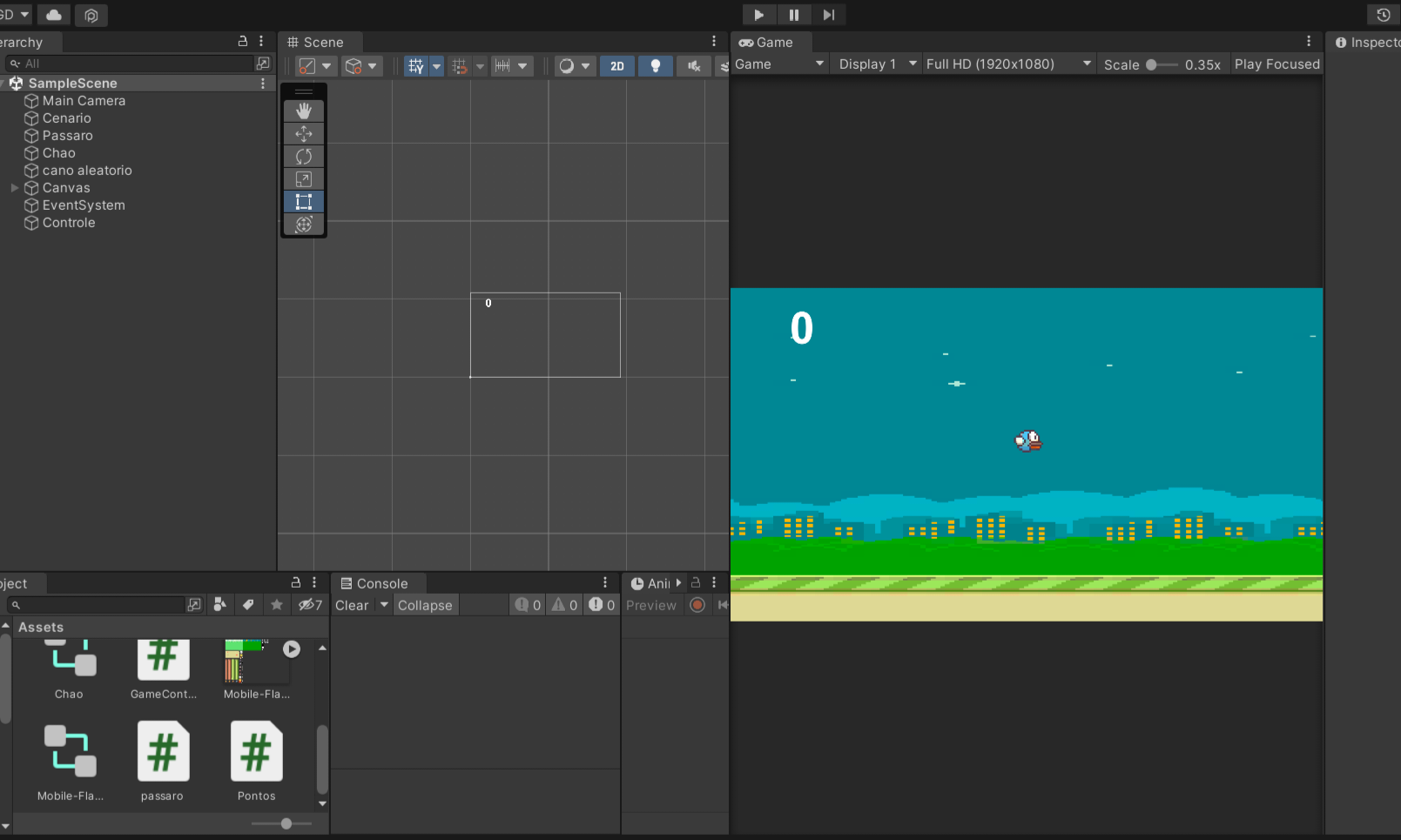Toggle the 2D view mode in Scene
The width and height of the screenshot is (1401, 840).
click(x=617, y=66)
